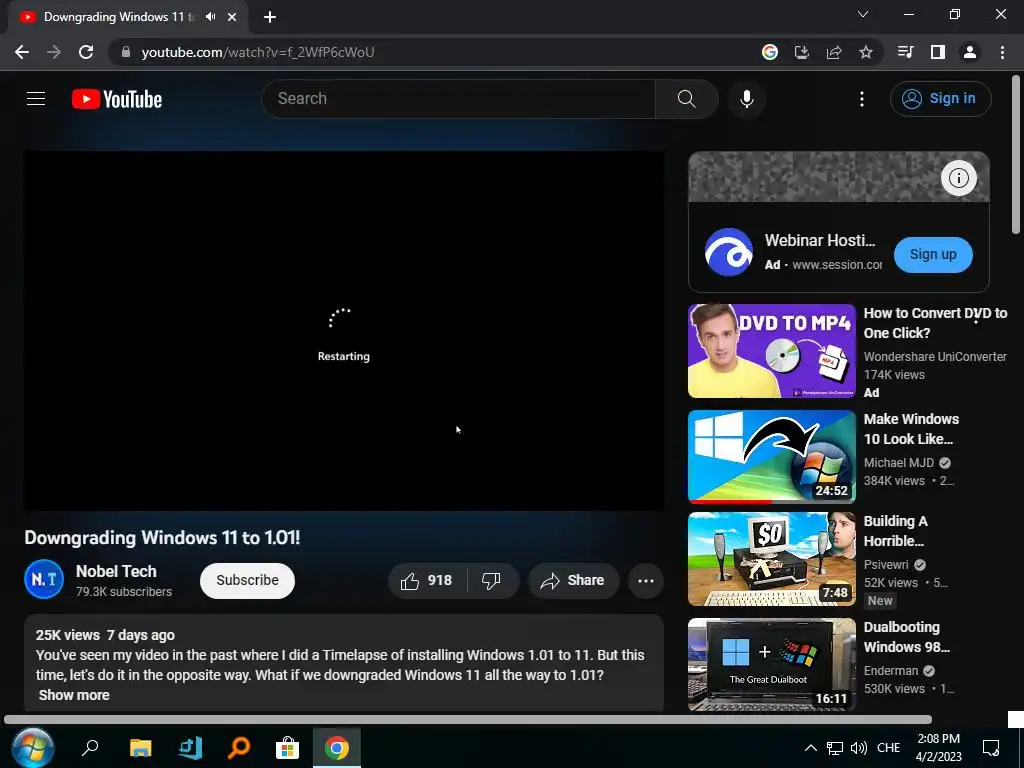Screen dimensions: 1024x768
Task: Share this page icon in Chrome
Action: tap(833, 52)
